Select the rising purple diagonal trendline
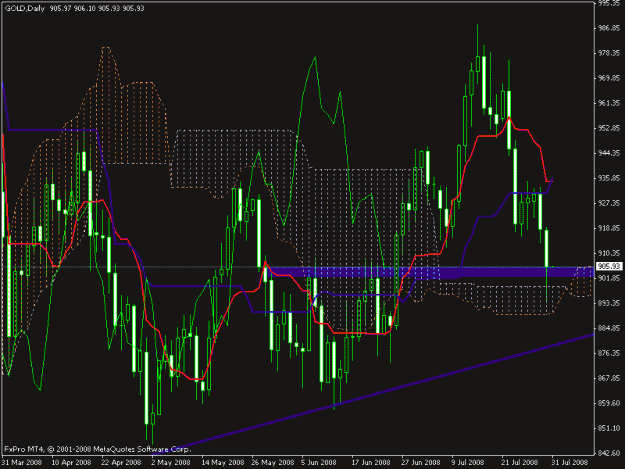Image resolution: width=625 pixels, height=469 pixels. 375,394
